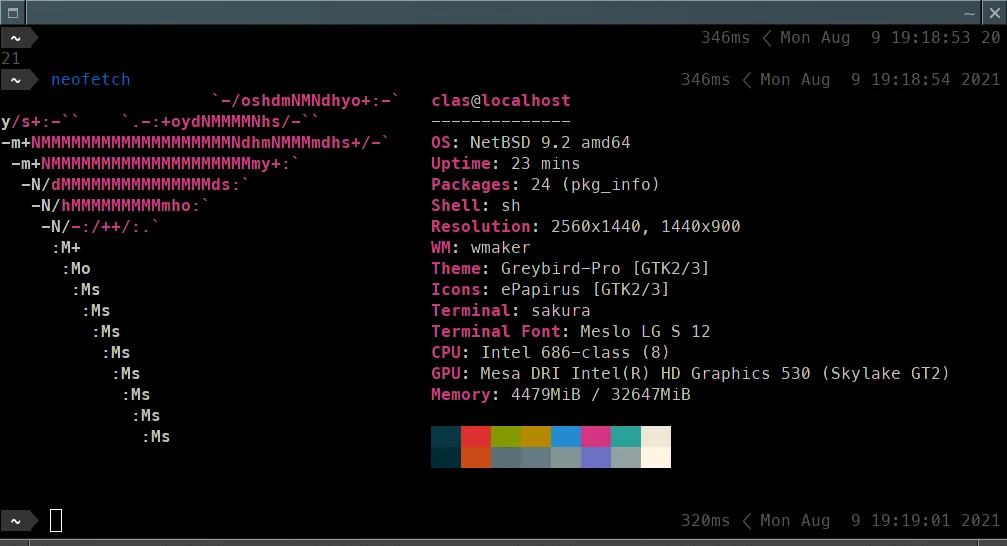
Task: Open the window menu icon in title bar
Action: point(13,12)
